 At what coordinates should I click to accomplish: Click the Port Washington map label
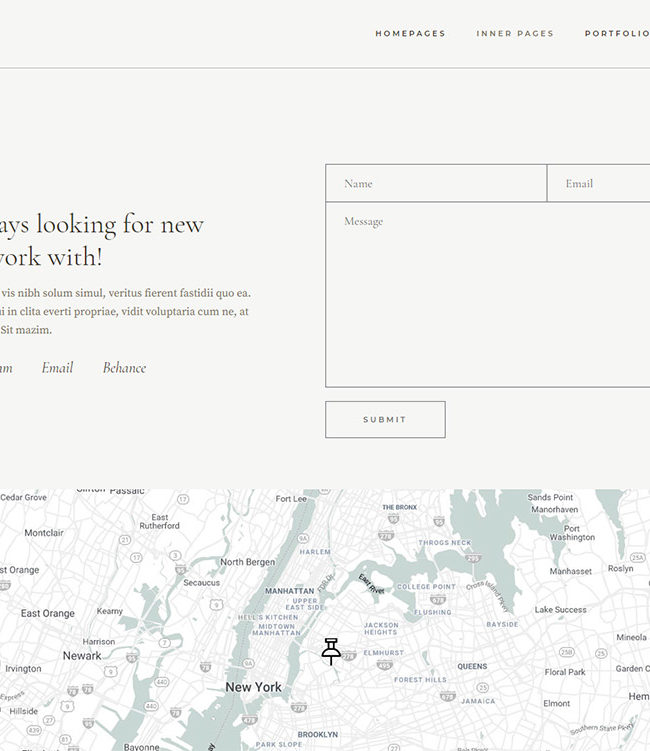pos(572,533)
